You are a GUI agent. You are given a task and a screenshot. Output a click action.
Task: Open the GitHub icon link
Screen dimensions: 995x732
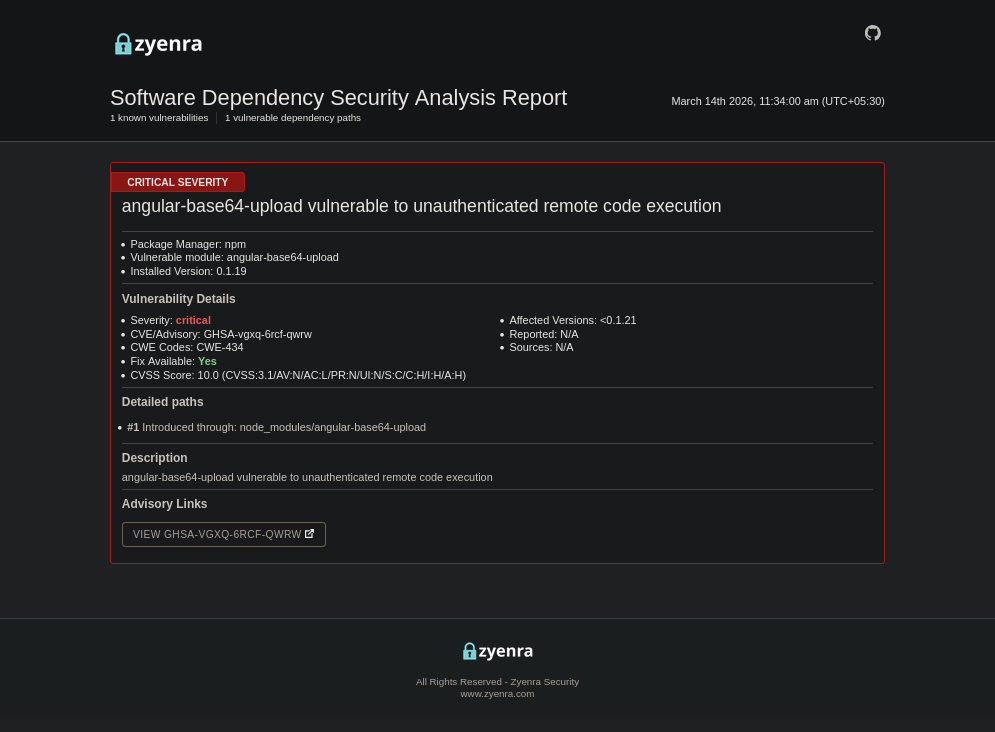pyautogui.click(x=873, y=33)
